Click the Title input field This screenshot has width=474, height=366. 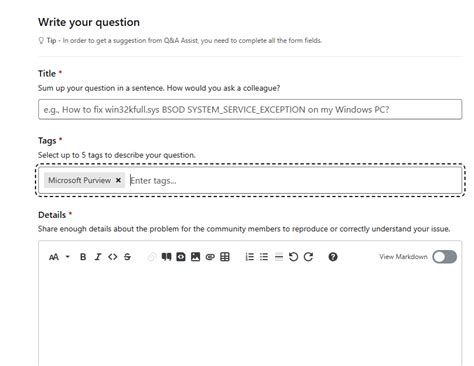[x=250, y=109]
